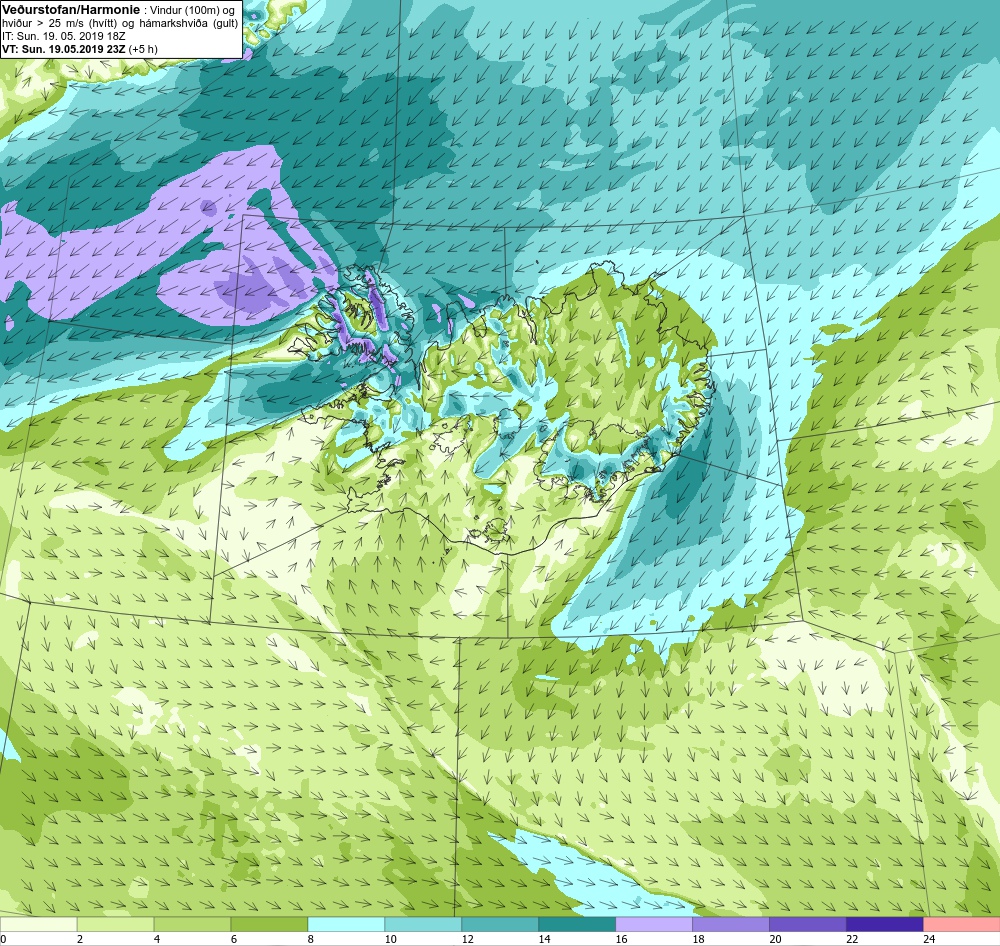Click the legend scale label '16'
This screenshot has width=1000, height=946.
621,938
